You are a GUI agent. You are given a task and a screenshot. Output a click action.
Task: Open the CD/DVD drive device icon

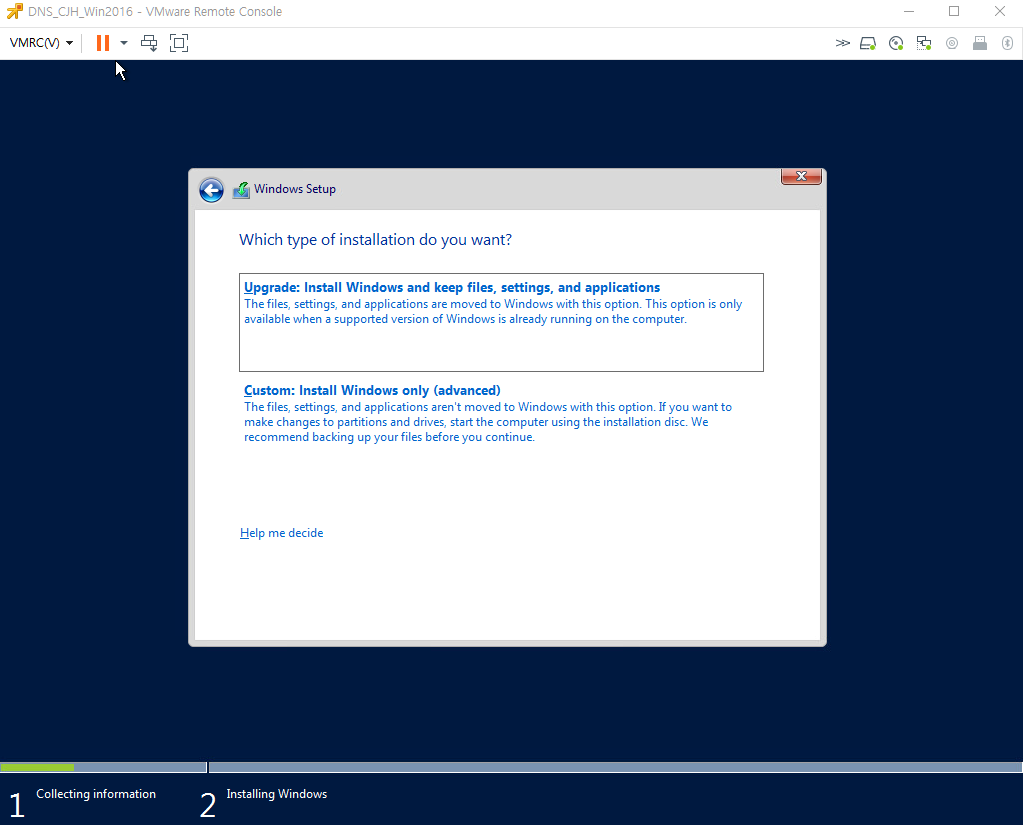896,43
